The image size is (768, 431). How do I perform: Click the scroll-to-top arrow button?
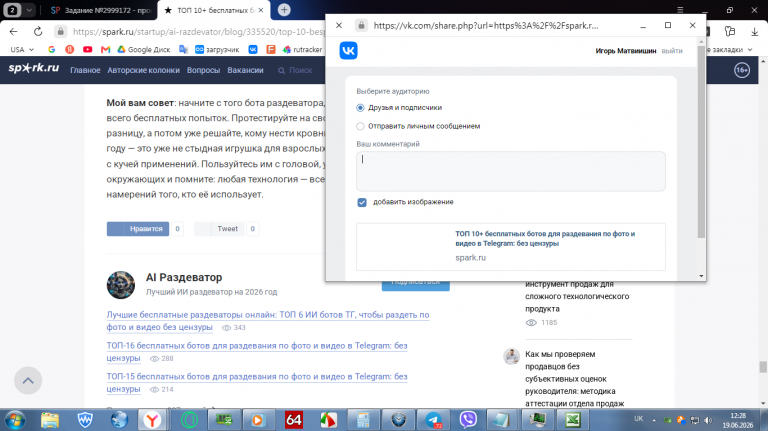(28, 380)
